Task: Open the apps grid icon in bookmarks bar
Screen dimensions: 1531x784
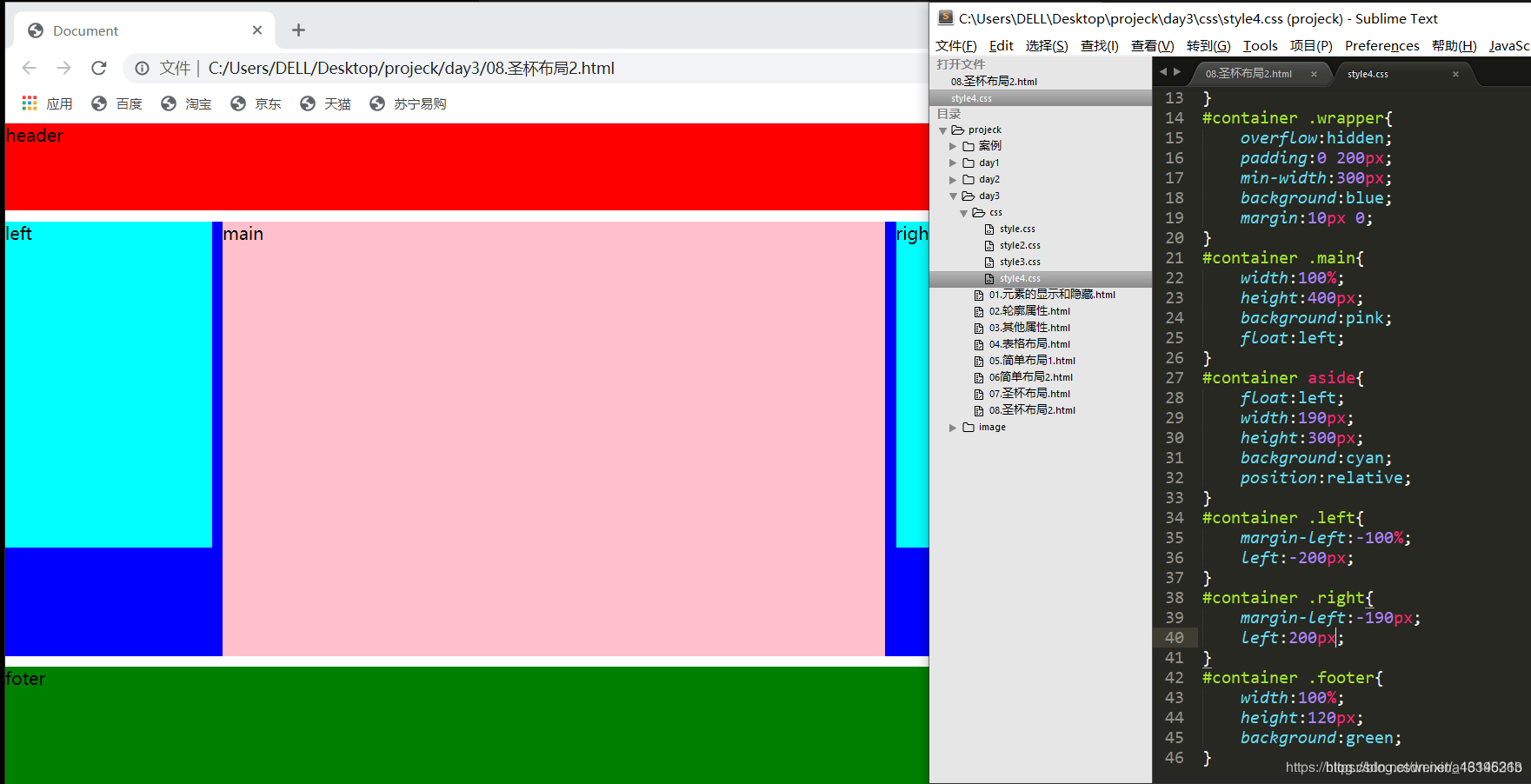Action: pyautogui.click(x=30, y=103)
